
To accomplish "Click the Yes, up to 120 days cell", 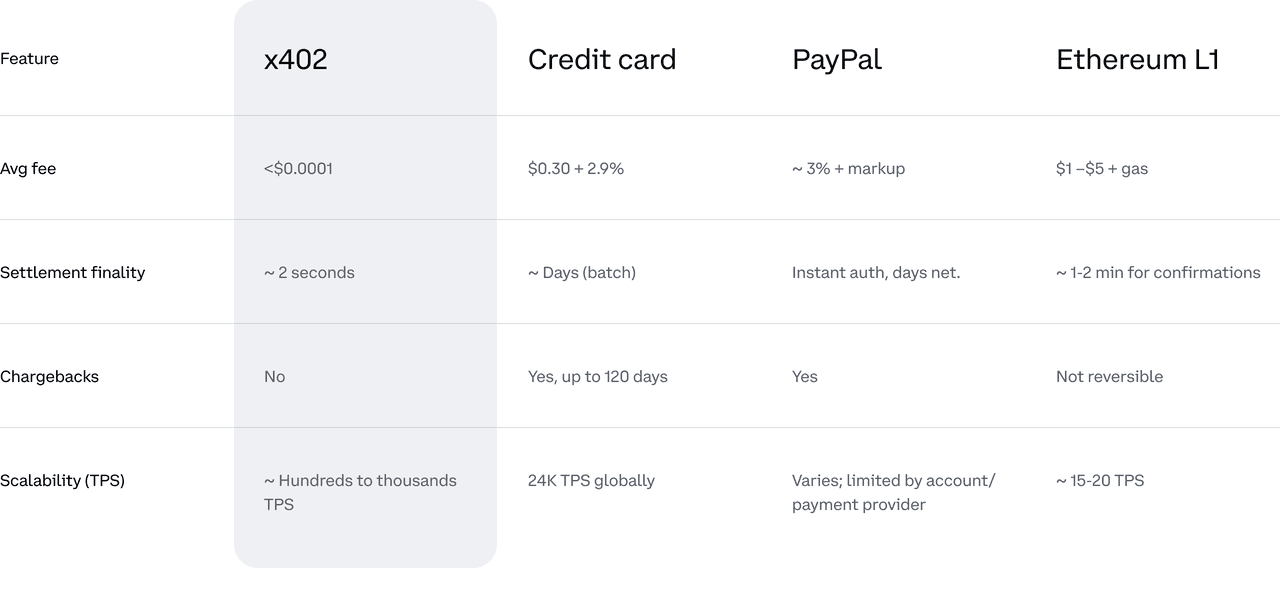I will click(598, 377).
